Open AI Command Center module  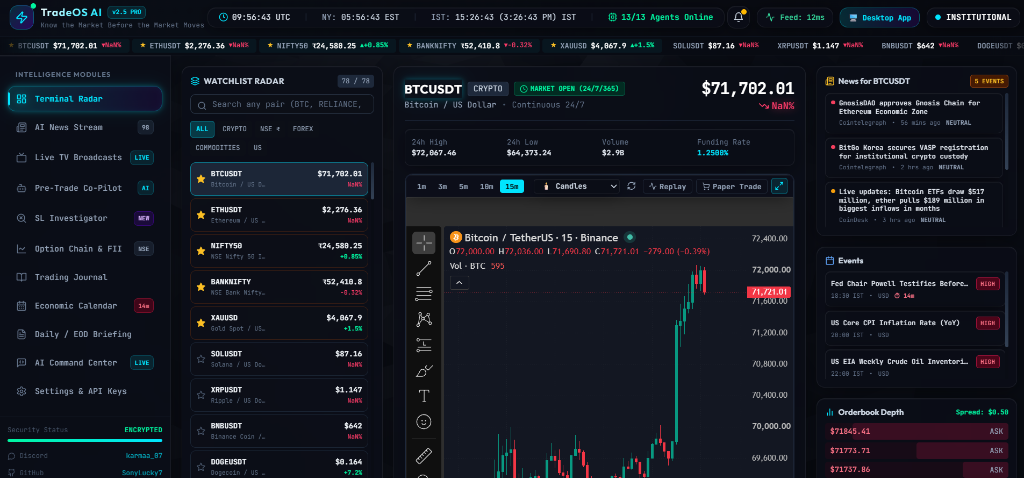85,362
